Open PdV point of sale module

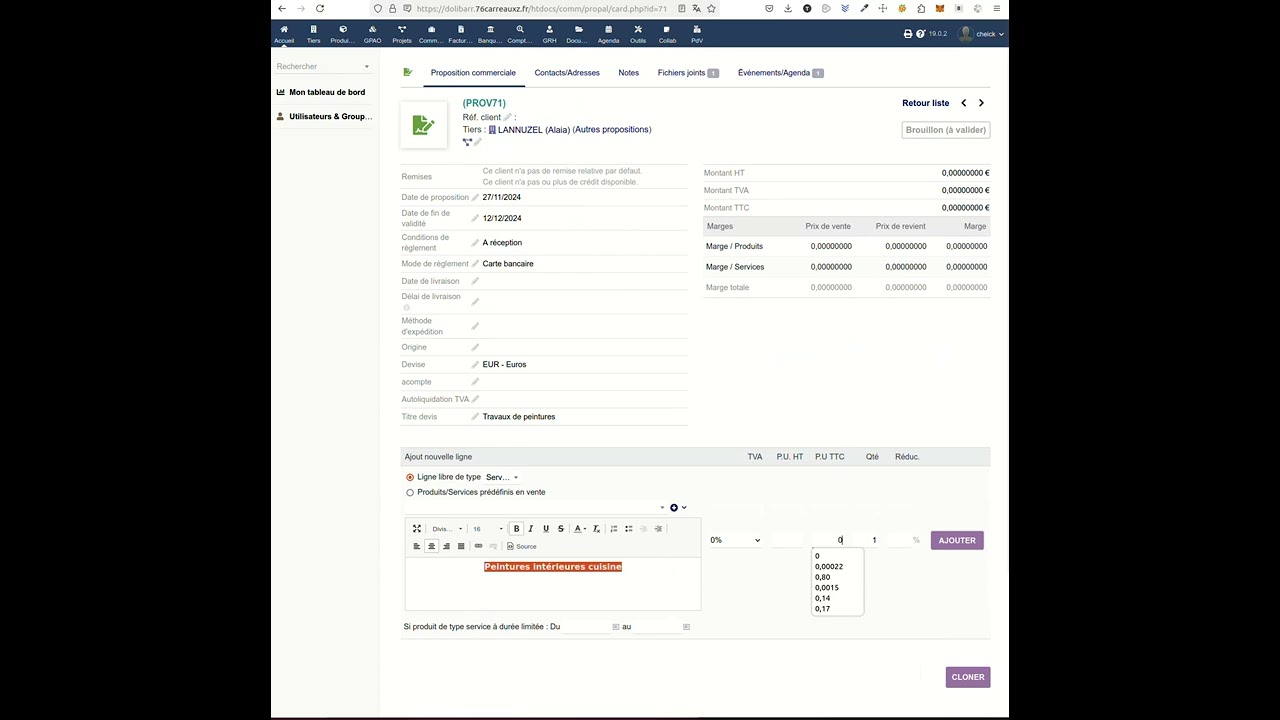(x=697, y=34)
